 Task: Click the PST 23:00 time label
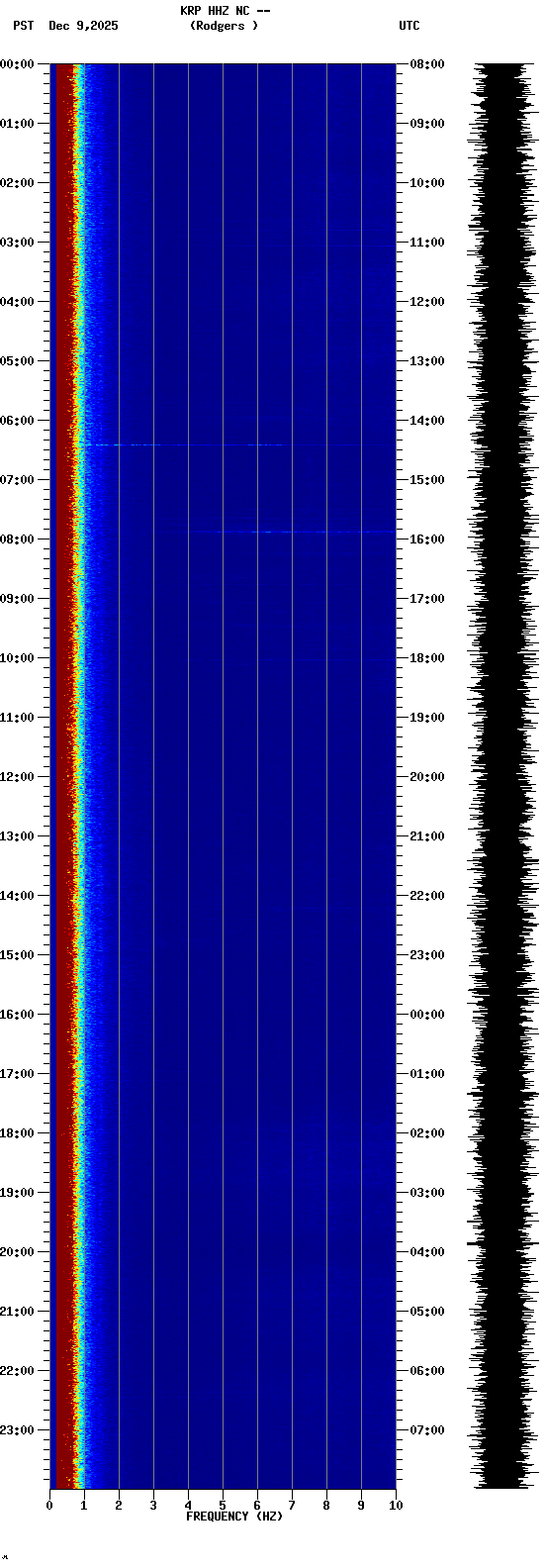point(18,1430)
